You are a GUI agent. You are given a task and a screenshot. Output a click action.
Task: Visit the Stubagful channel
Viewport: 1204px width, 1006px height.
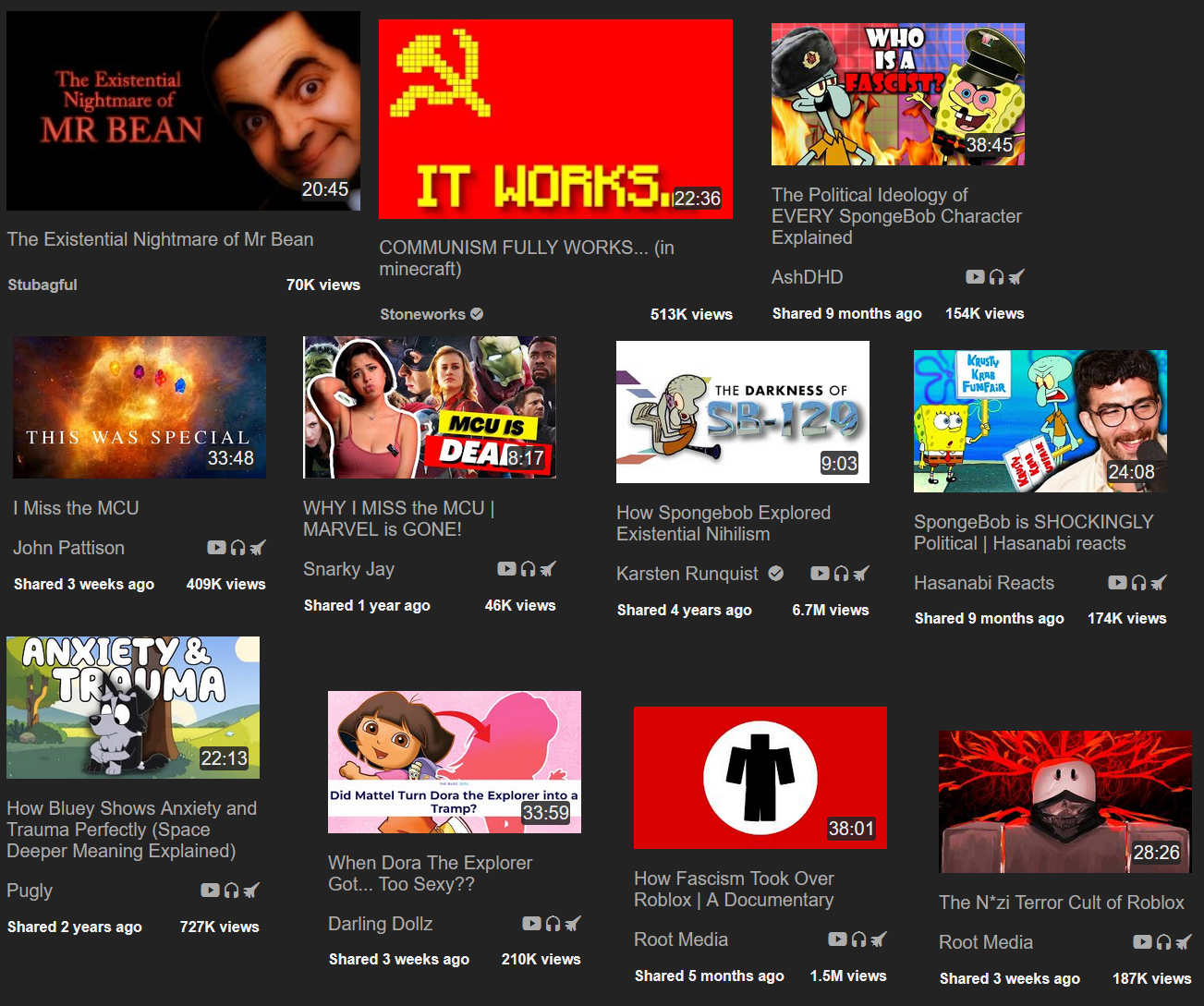coord(43,285)
